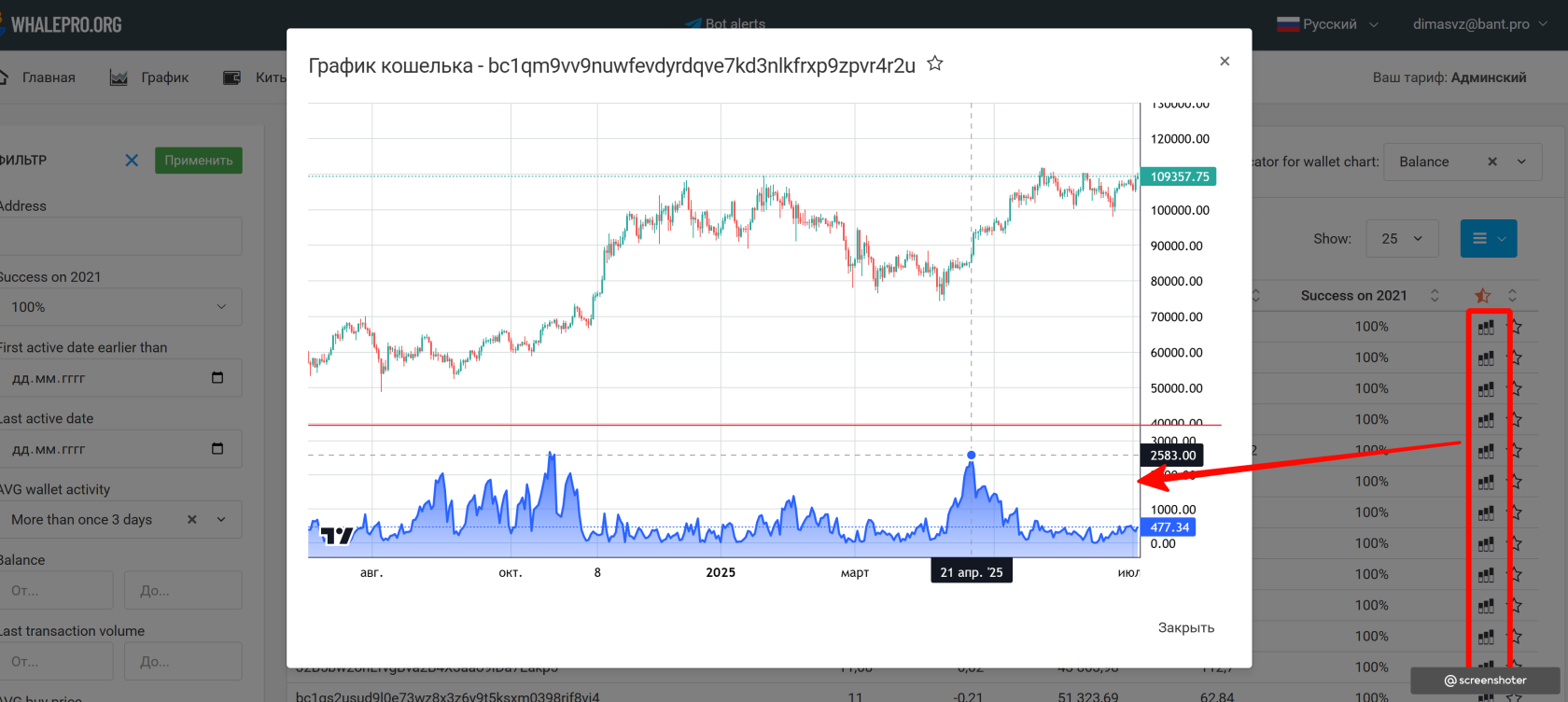Click the Address filter input field
Image resolution: width=1568 pixels, height=702 pixels.
click(x=119, y=236)
